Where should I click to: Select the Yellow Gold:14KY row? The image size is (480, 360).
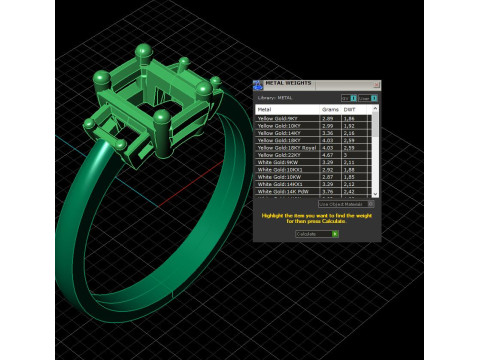(x=313, y=133)
